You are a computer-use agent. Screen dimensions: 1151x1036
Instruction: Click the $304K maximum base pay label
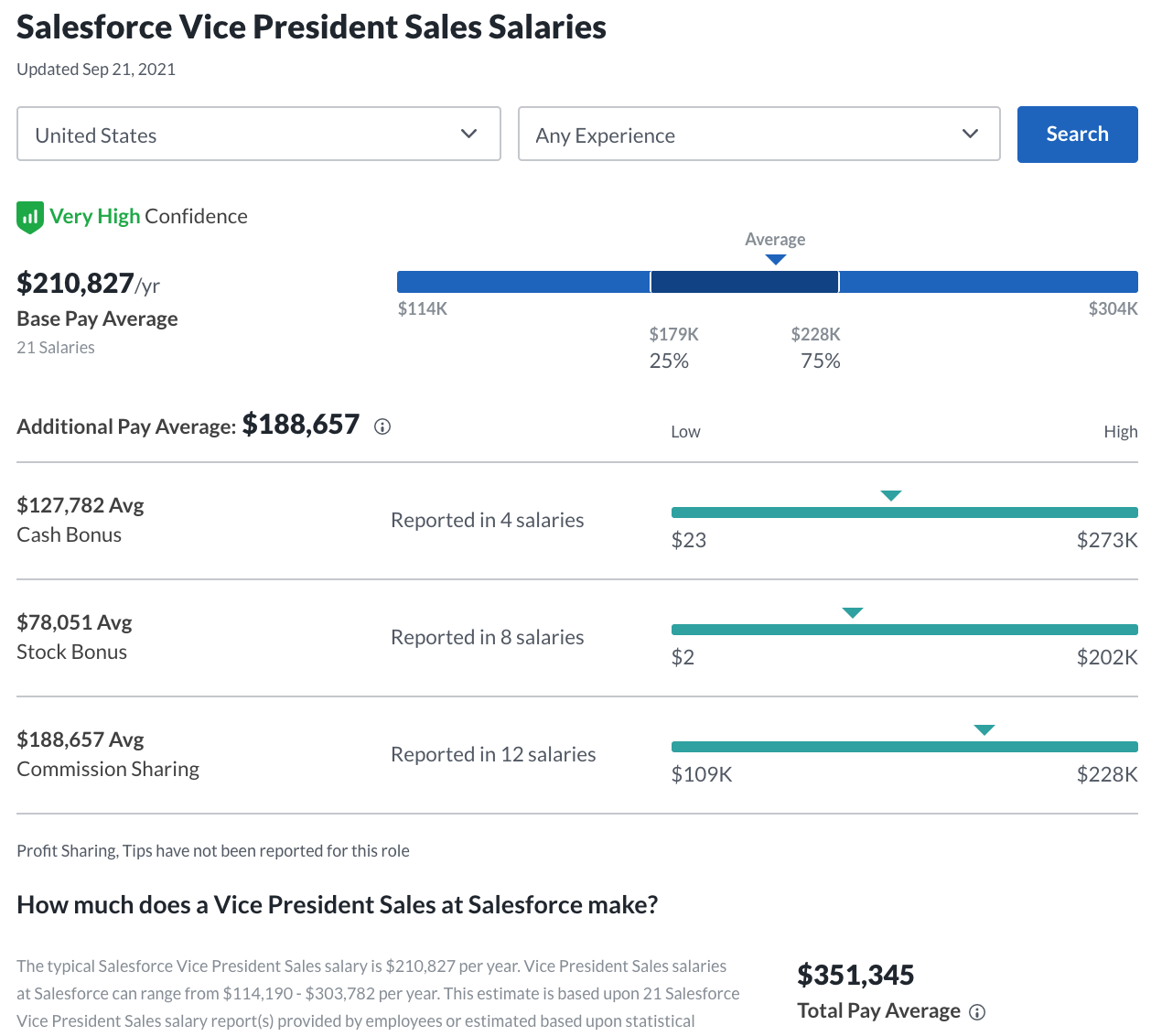coord(1113,309)
